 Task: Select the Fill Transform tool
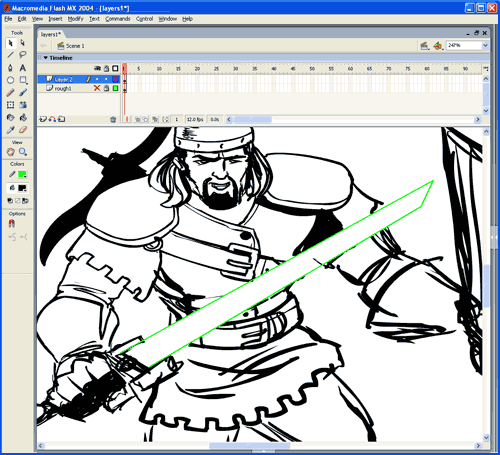coord(23,105)
